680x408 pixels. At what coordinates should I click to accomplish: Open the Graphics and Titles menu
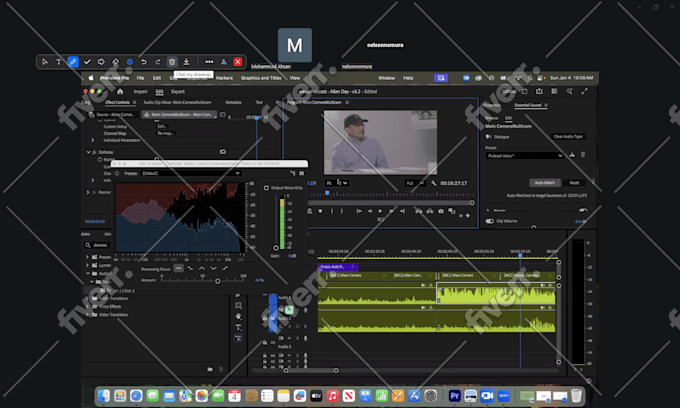(261, 78)
